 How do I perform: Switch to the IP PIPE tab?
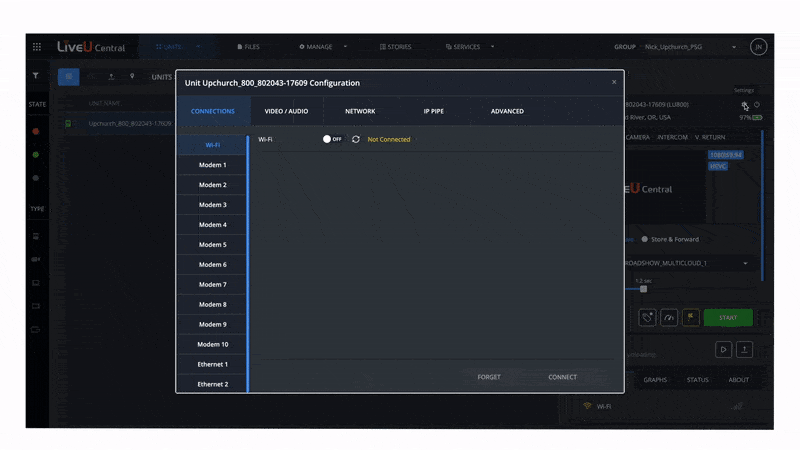[x=434, y=111]
